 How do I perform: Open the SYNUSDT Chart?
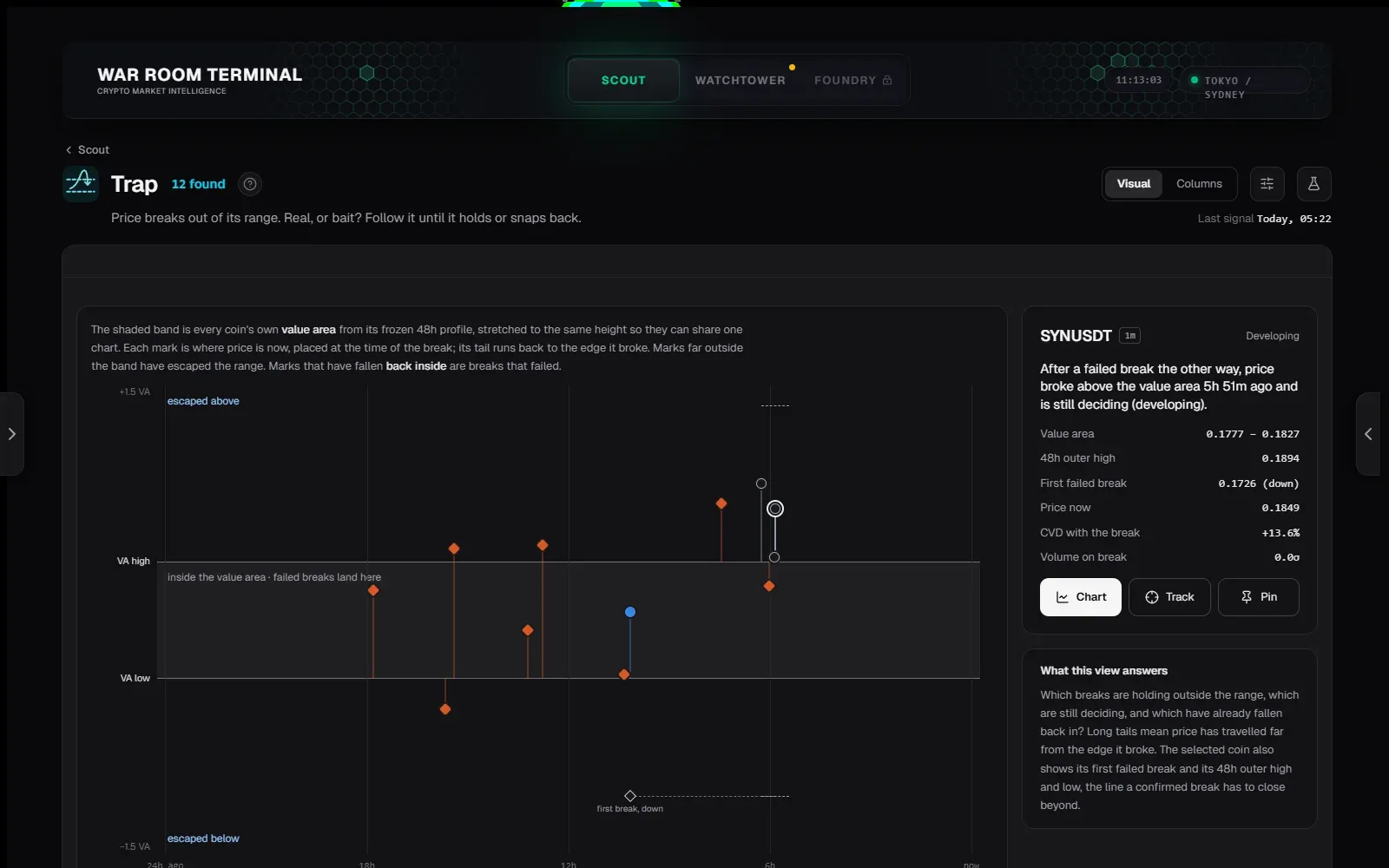tap(1081, 597)
